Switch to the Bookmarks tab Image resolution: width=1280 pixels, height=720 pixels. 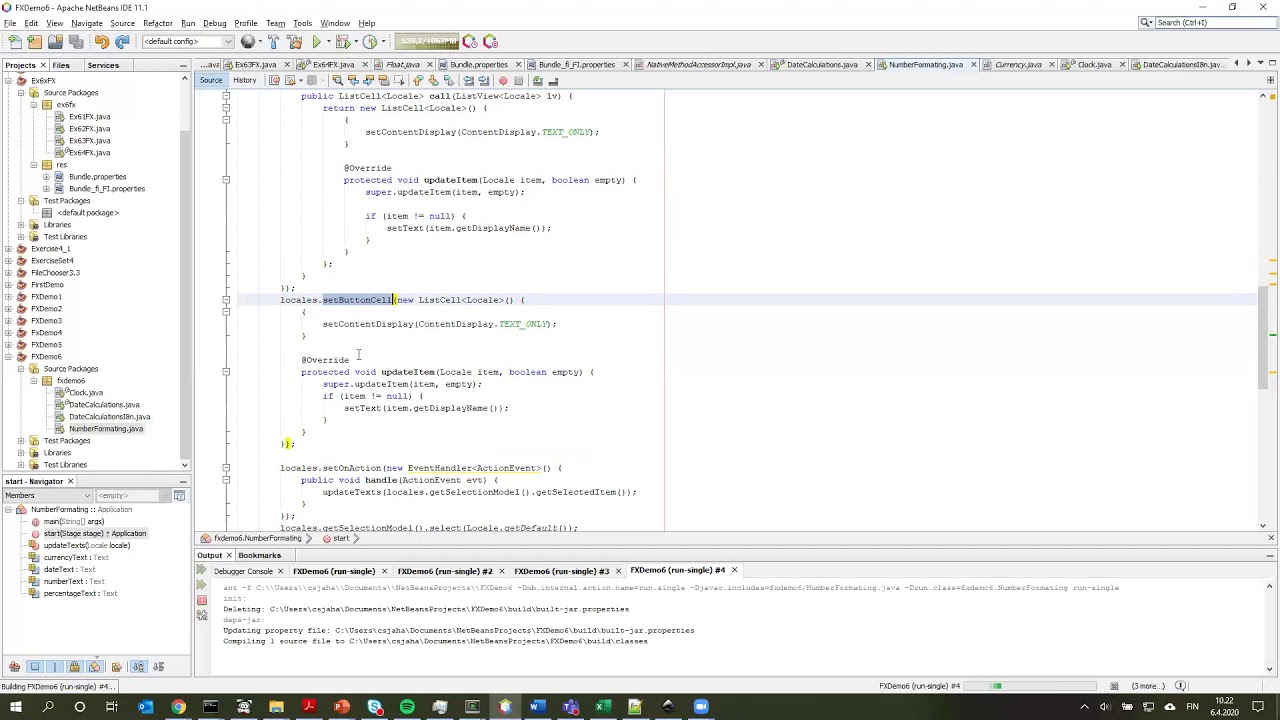pos(259,555)
